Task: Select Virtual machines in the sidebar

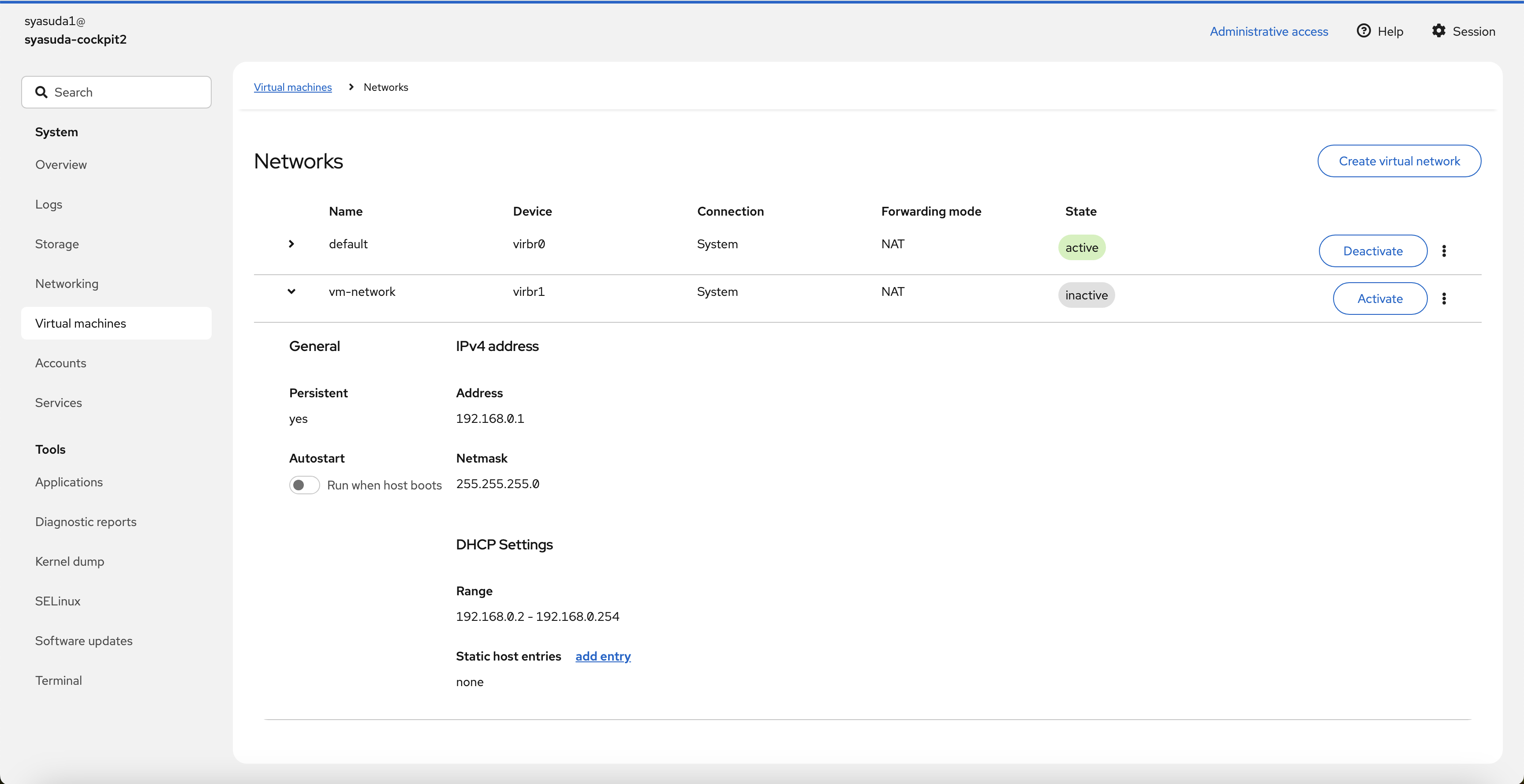Action: (80, 323)
